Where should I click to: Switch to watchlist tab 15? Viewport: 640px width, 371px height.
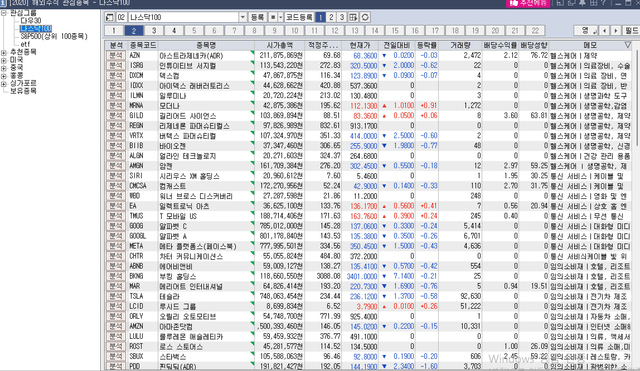click(x=395, y=31)
